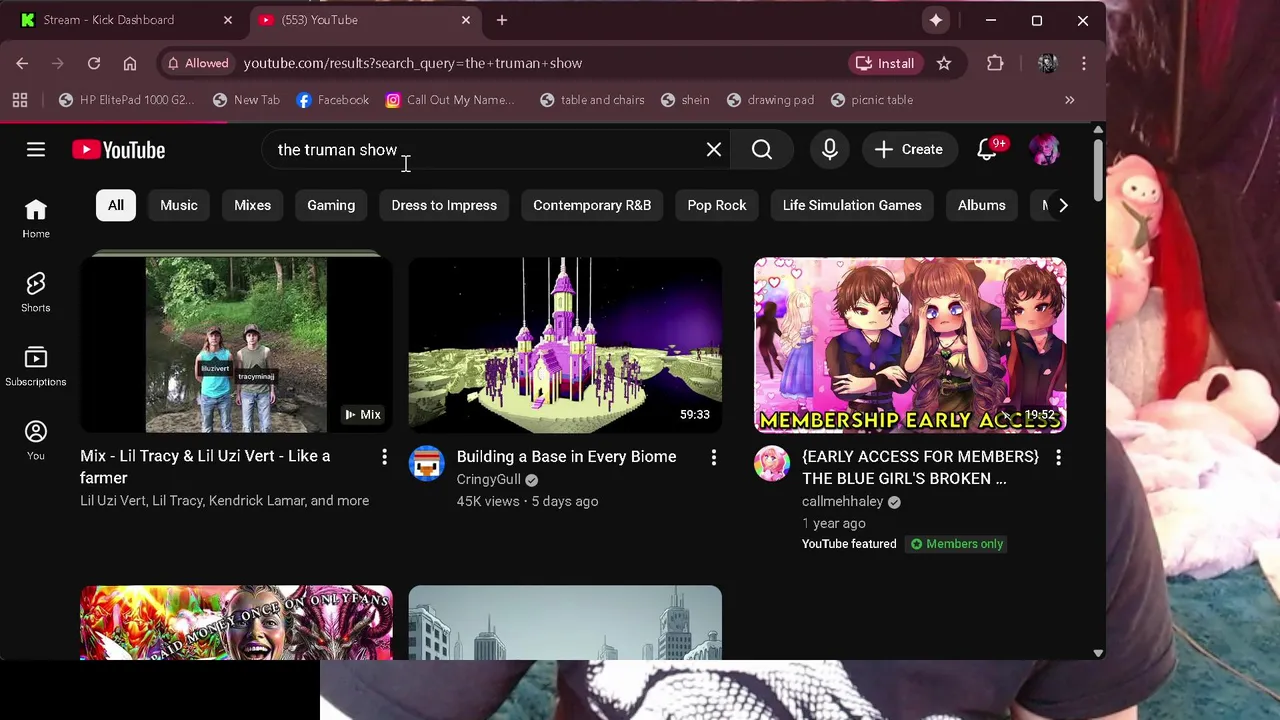This screenshot has height=720, width=1280.
Task: Close the Kick Dashboard tab
Action: click(x=228, y=20)
